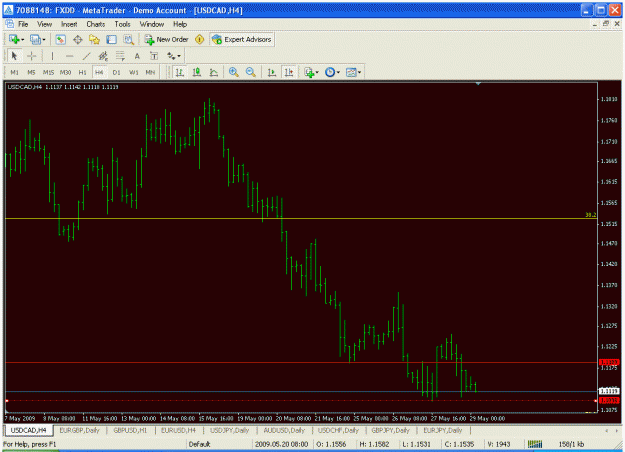
Task: Toggle Chart Shift option
Action: pyautogui.click(x=289, y=72)
